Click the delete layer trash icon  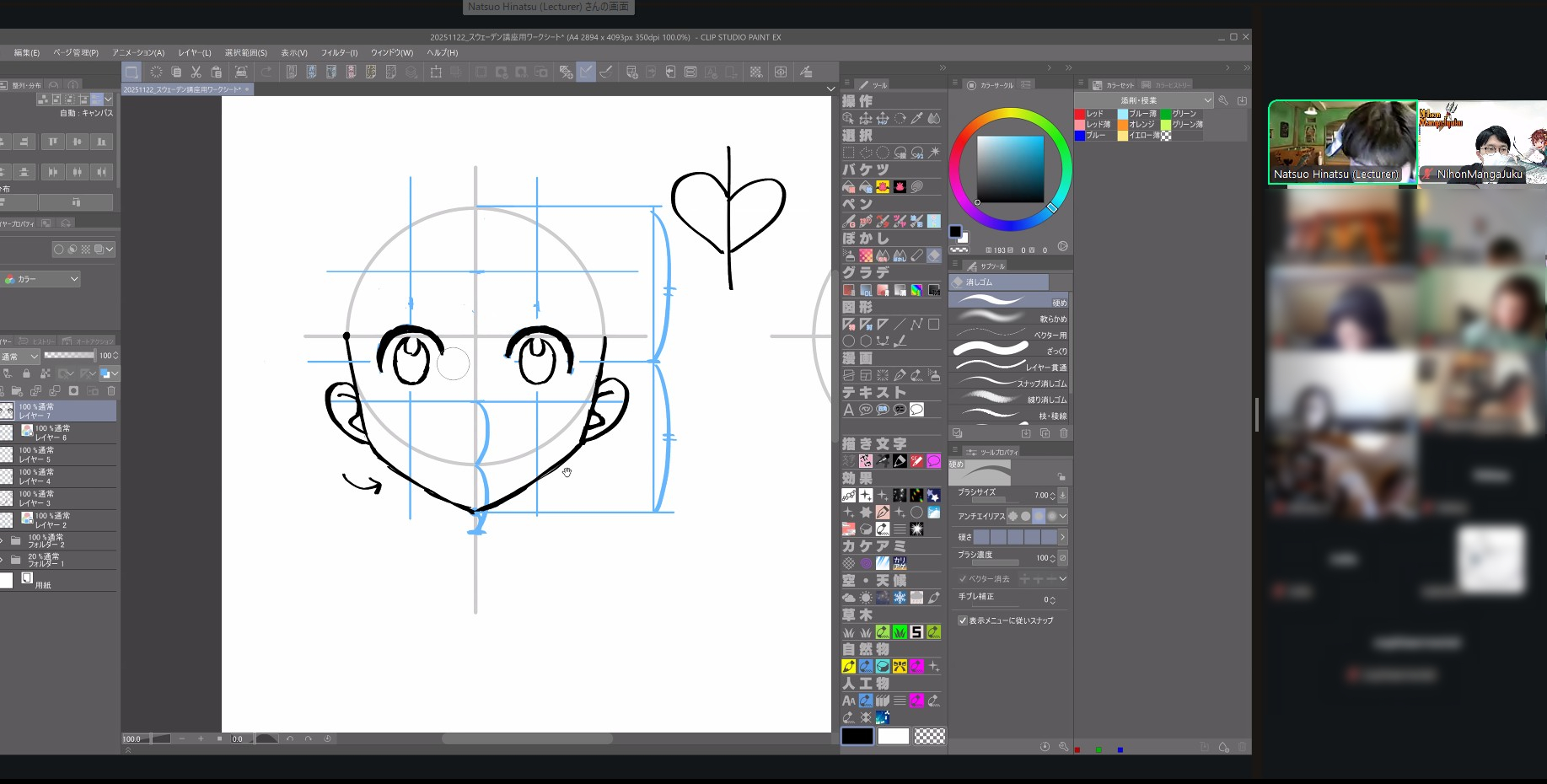tap(111, 391)
